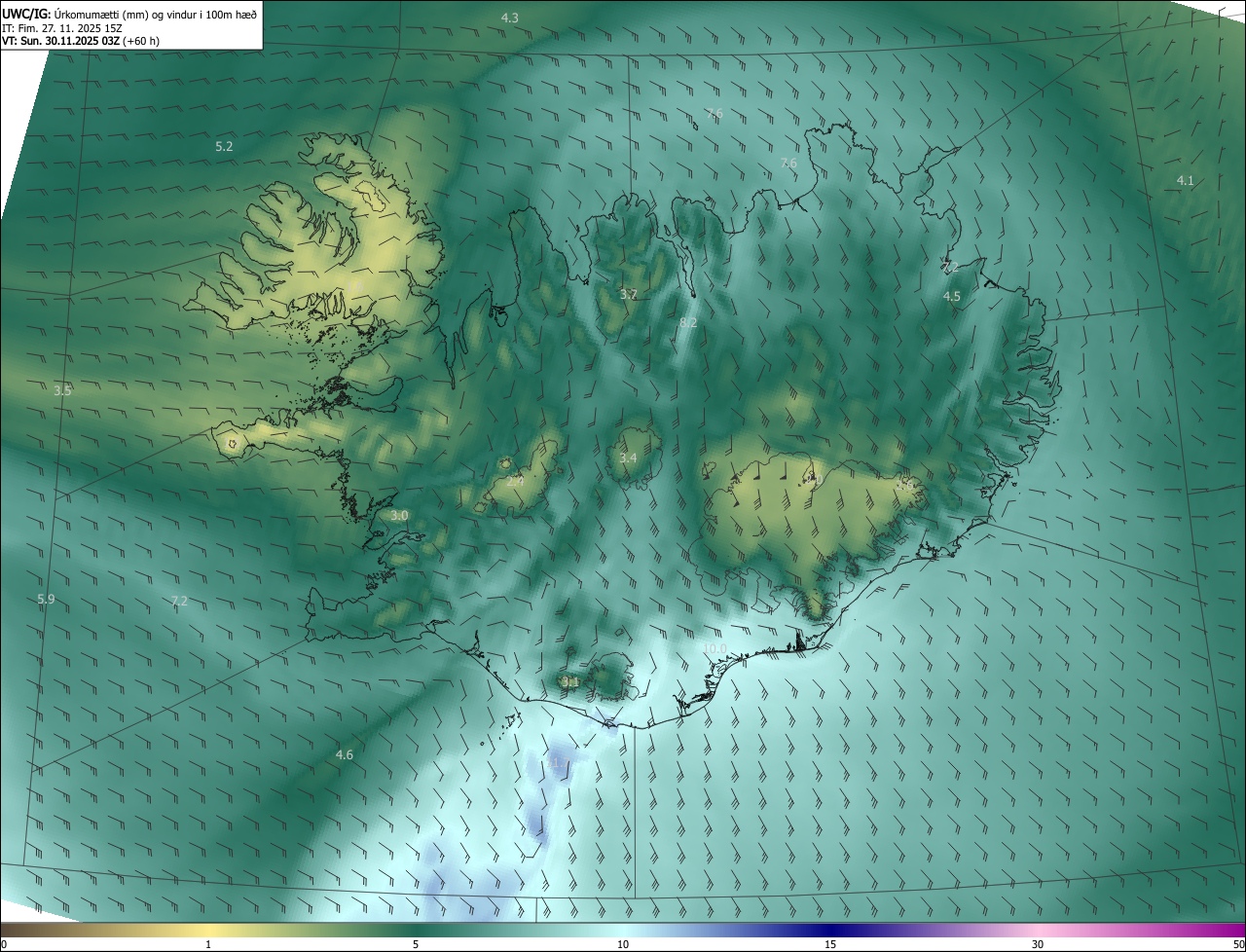Viewport: 1246px width, 952px height.
Task: Click the 'IT: Fim. 27. 11. 2025 15Z' line
Action: pyautogui.click(x=62, y=28)
